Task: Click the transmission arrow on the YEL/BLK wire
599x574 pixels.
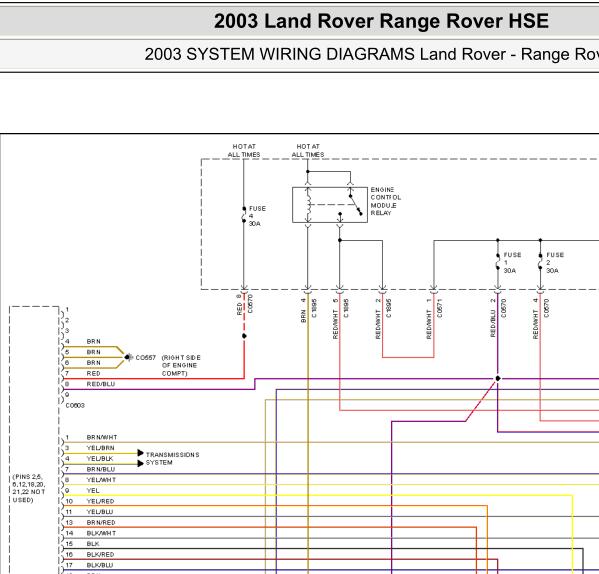Action: 141,463
